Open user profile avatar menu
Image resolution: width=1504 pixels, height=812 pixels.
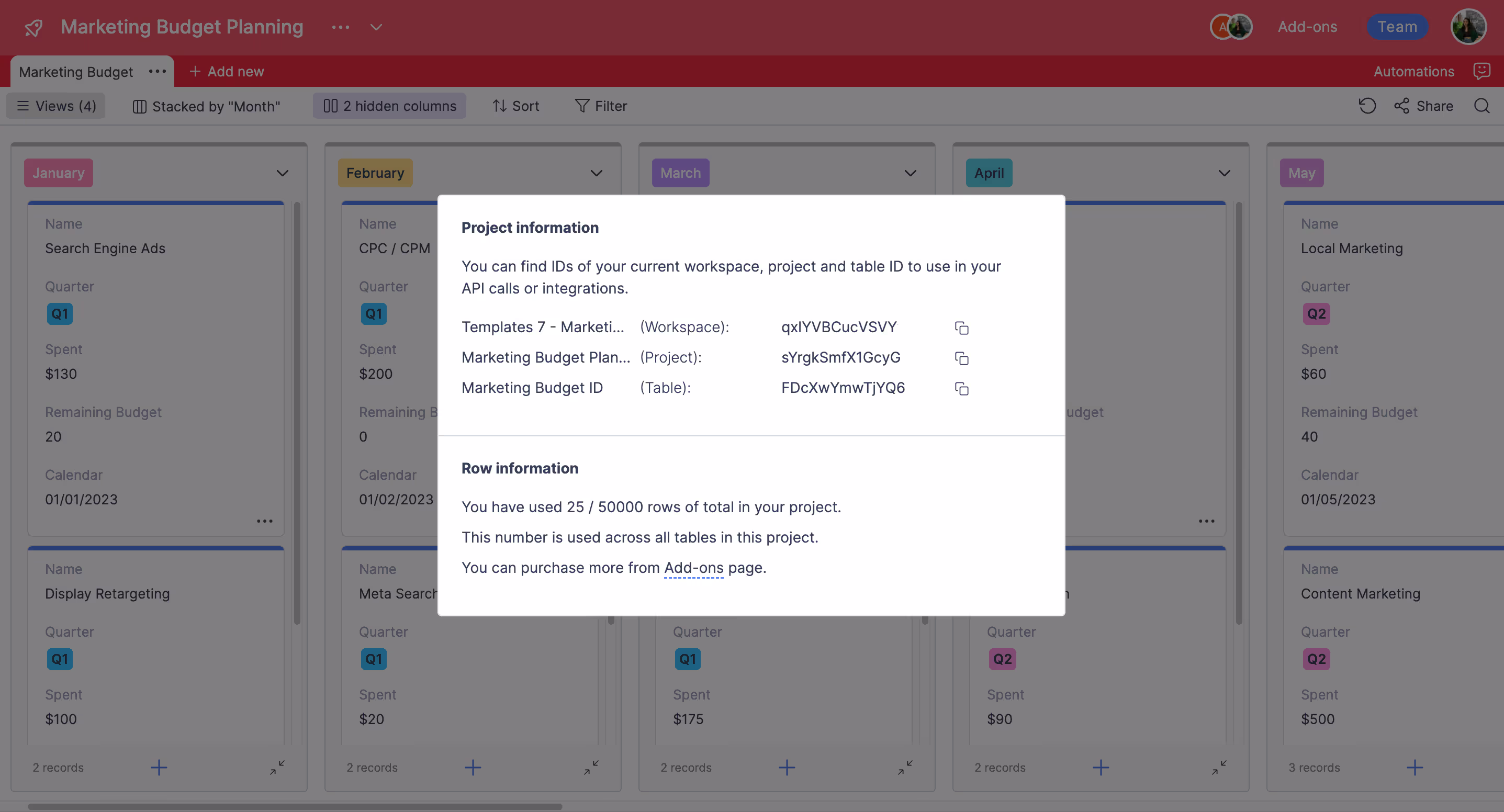[x=1468, y=27]
